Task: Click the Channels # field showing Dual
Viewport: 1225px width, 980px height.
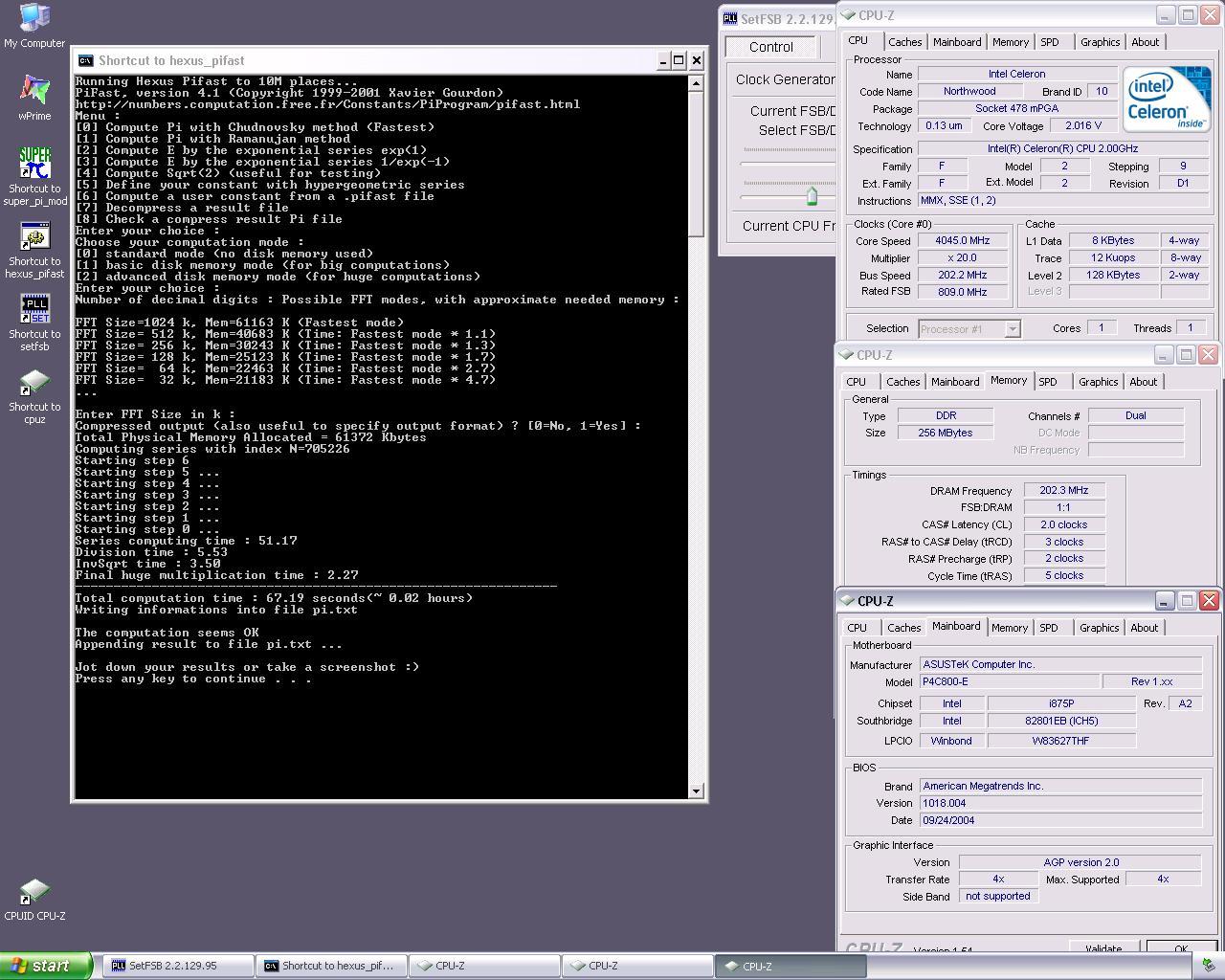Action: point(1136,415)
